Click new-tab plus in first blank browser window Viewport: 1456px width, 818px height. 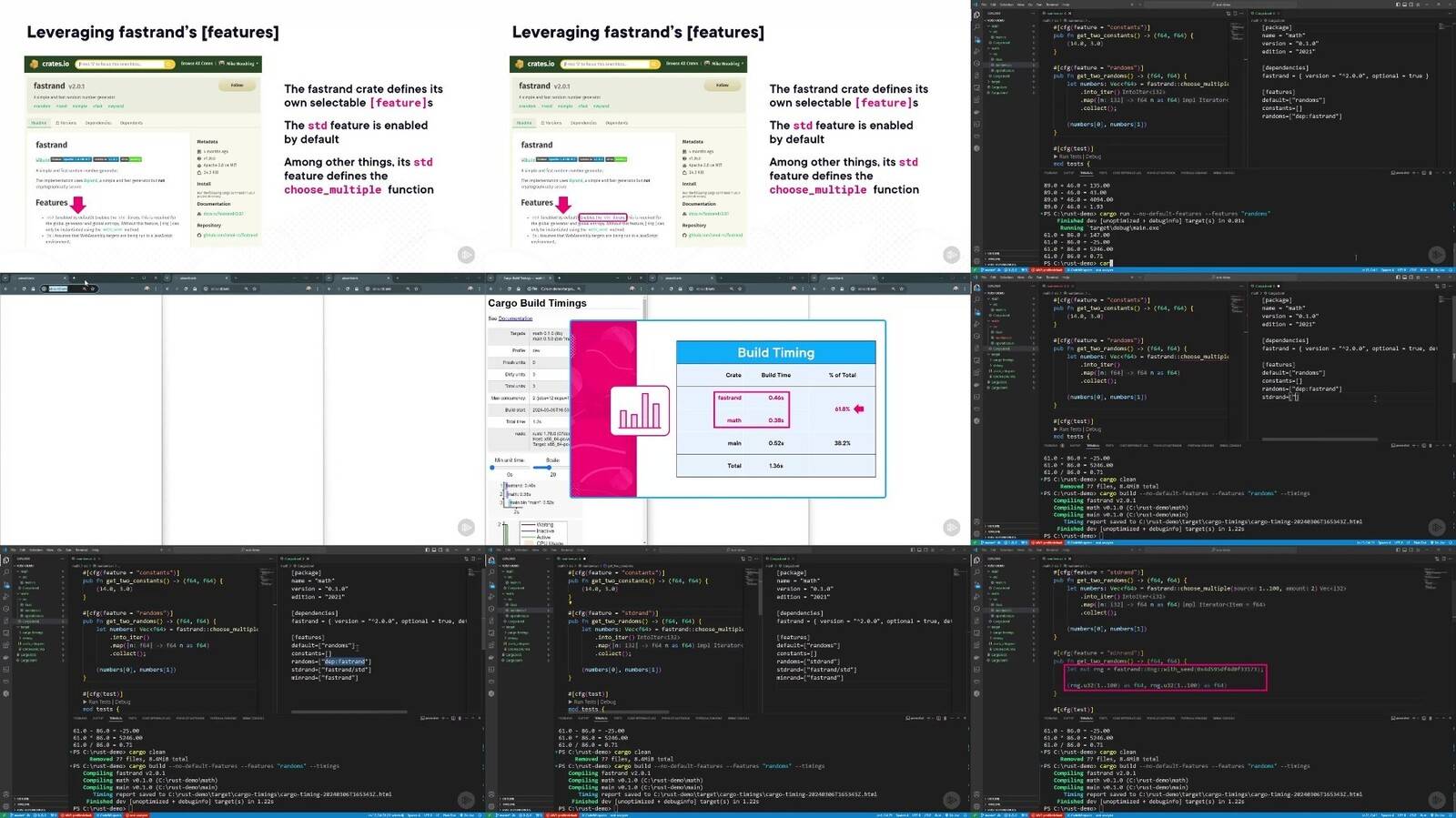click(x=74, y=278)
